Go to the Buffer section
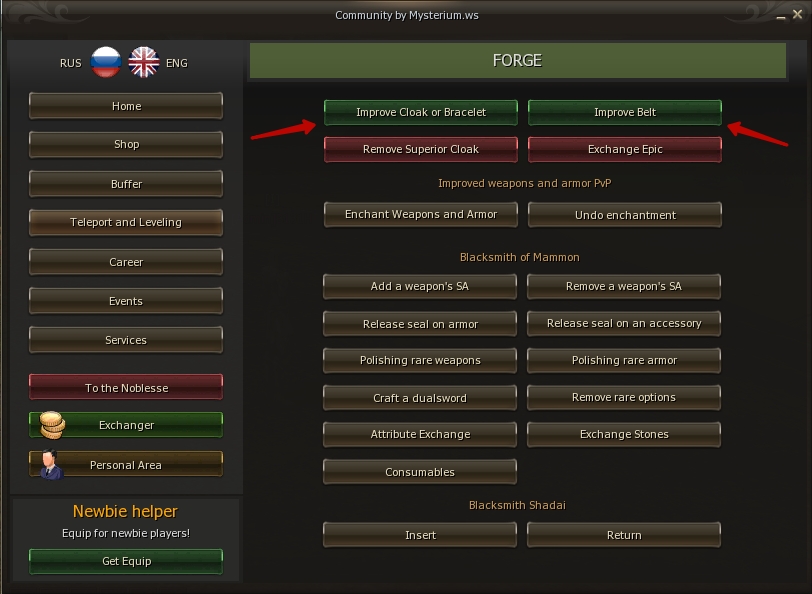The height and width of the screenshot is (594, 812). tap(126, 184)
